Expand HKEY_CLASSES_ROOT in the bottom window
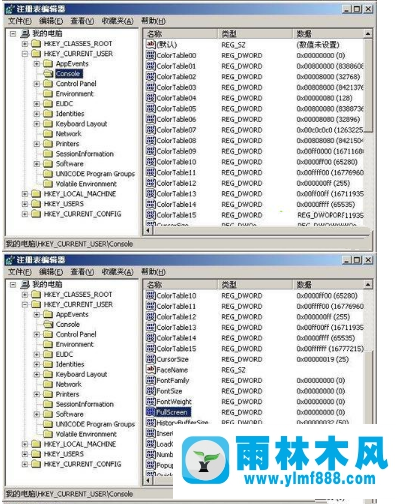The image size is (401, 504). coord(25,294)
